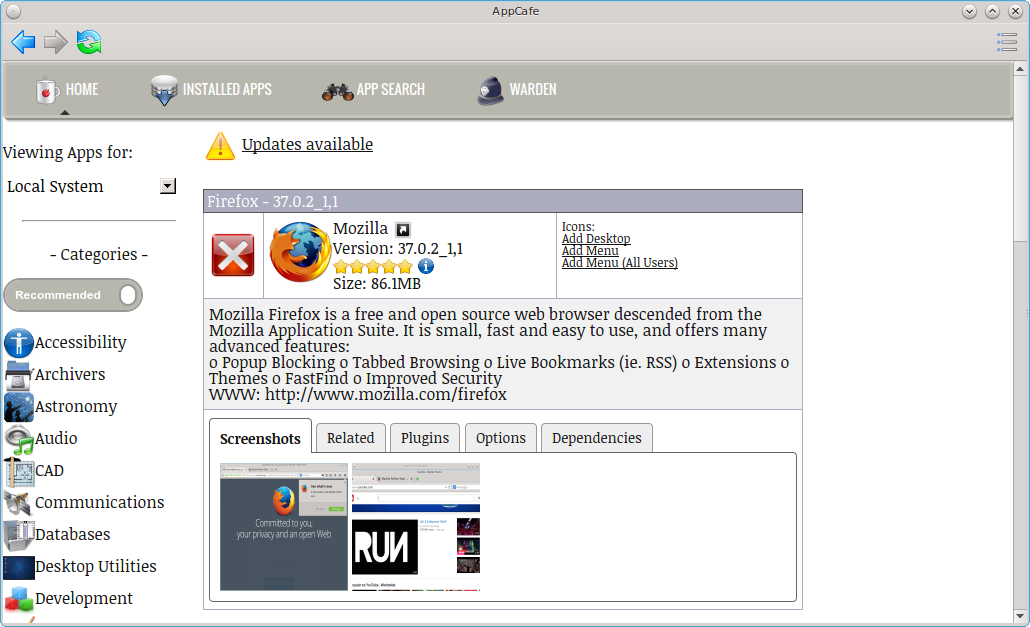
Task: Open the Desktop Utilities category
Action: click(x=95, y=567)
